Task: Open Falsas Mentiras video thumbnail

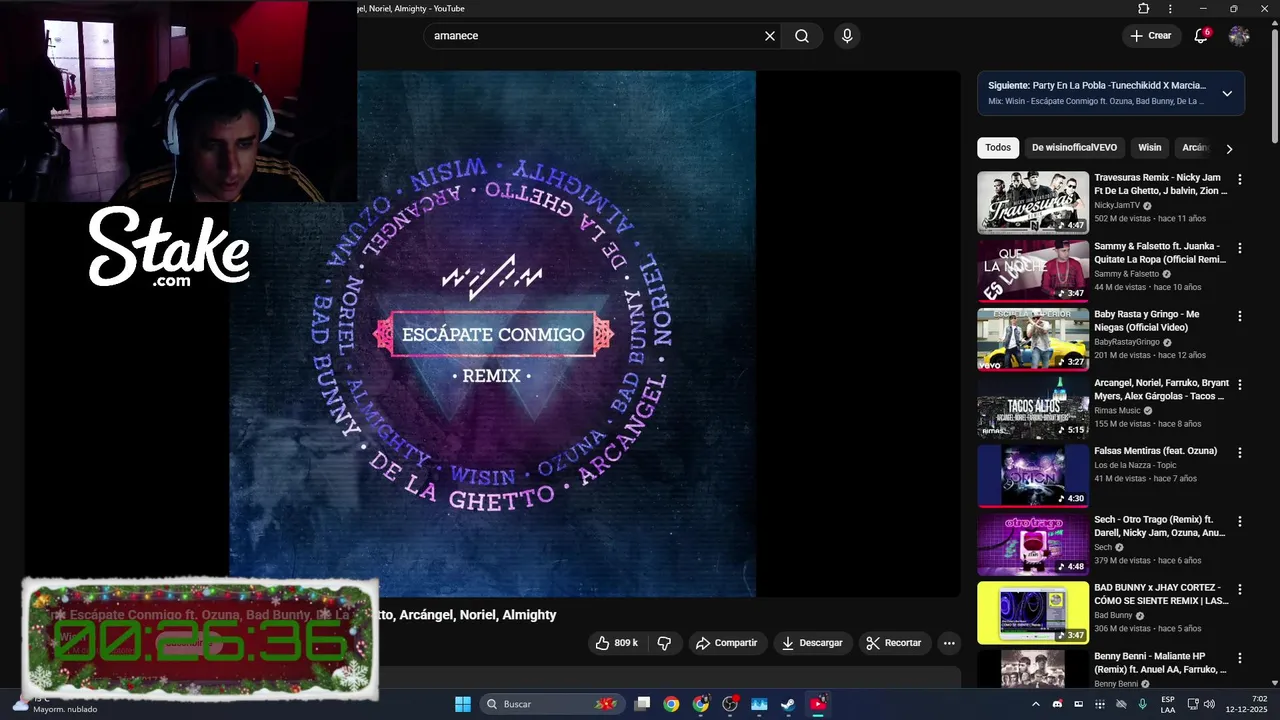Action: pos(1033,476)
